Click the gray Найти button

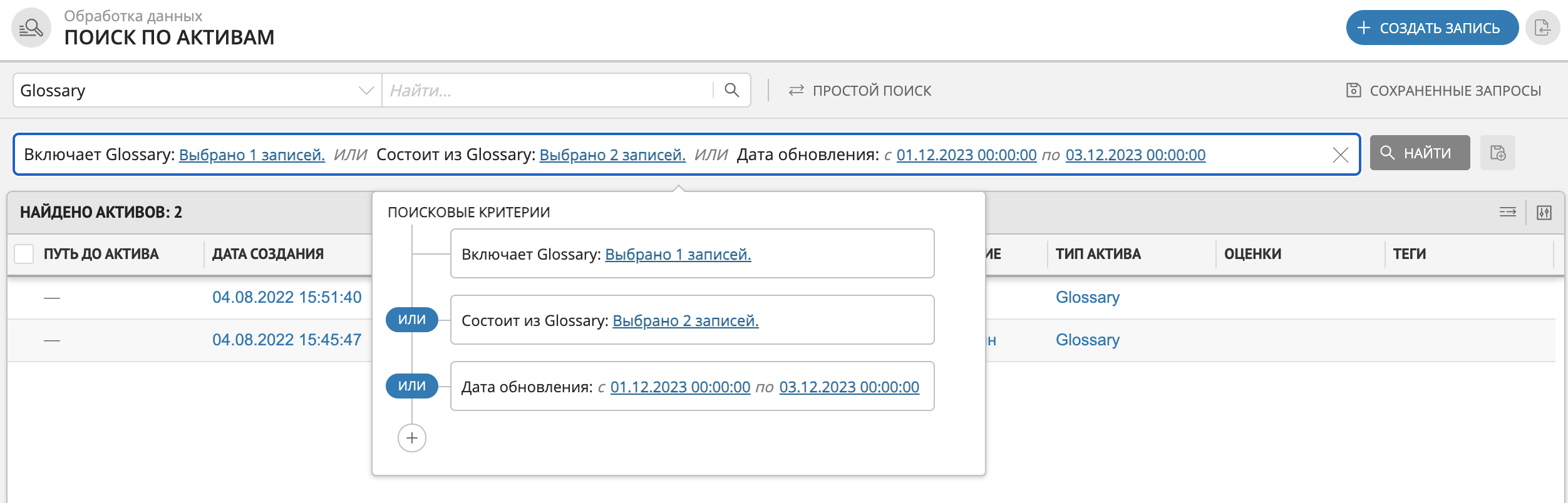[x=1420, y=153]
